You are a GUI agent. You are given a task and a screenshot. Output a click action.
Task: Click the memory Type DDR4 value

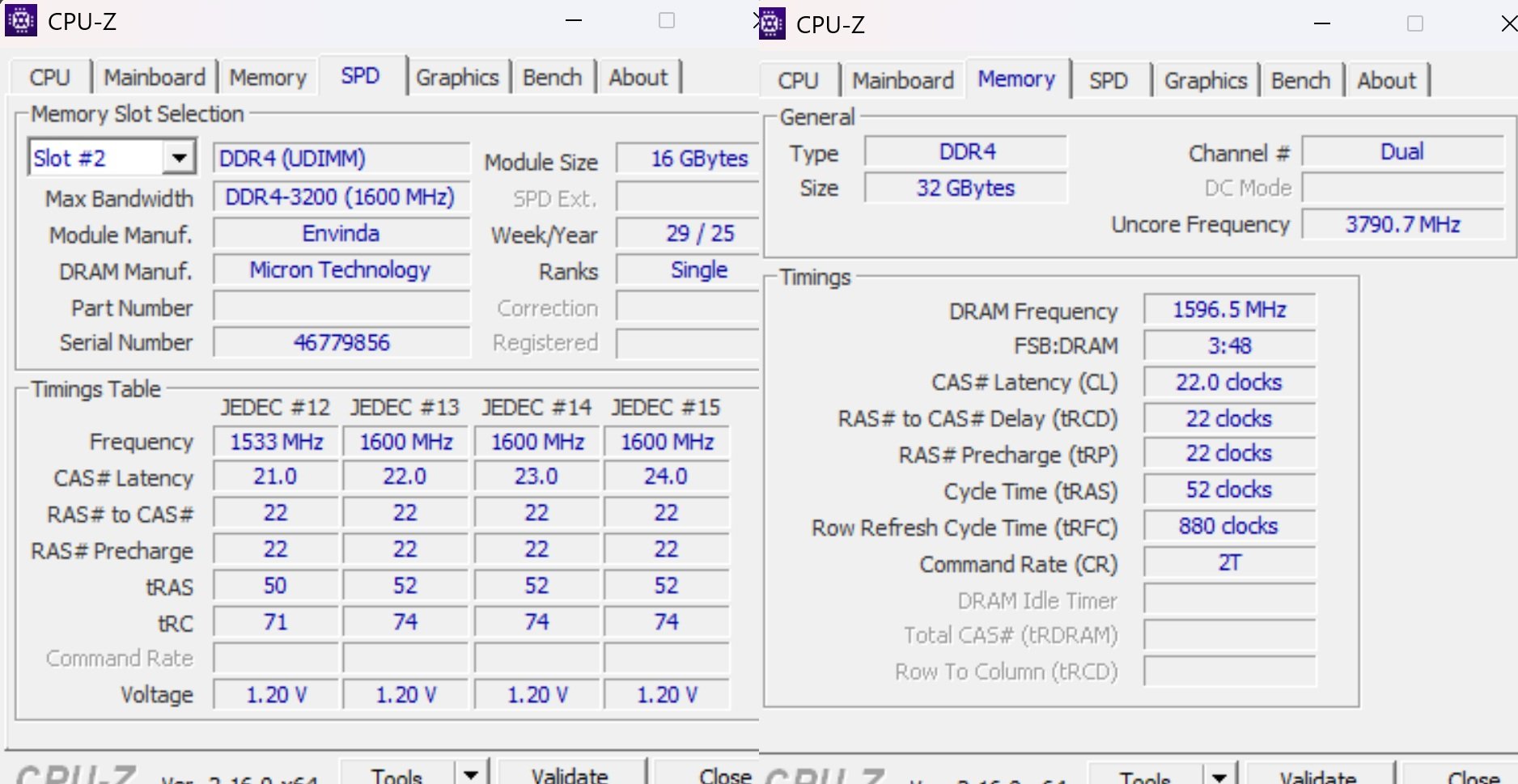[x=966, y=151]
